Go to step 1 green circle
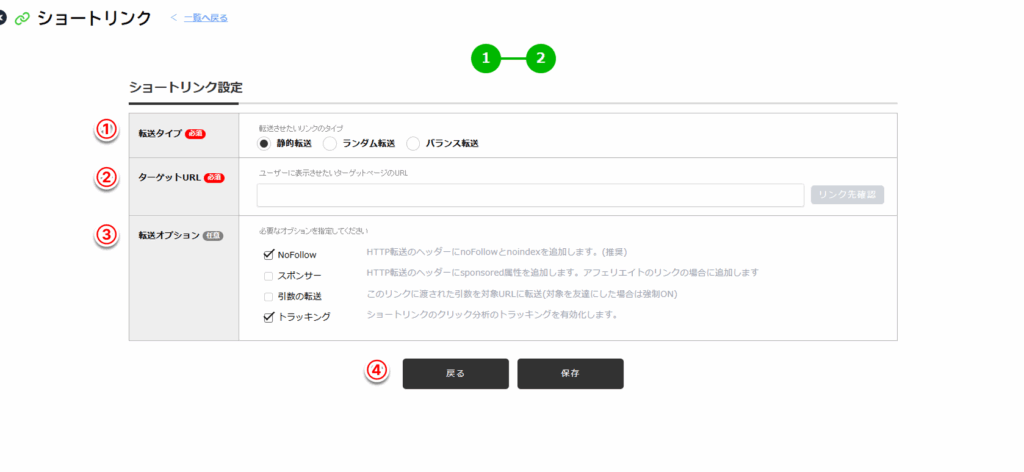The image size is (1024, 472). (486, 59)
